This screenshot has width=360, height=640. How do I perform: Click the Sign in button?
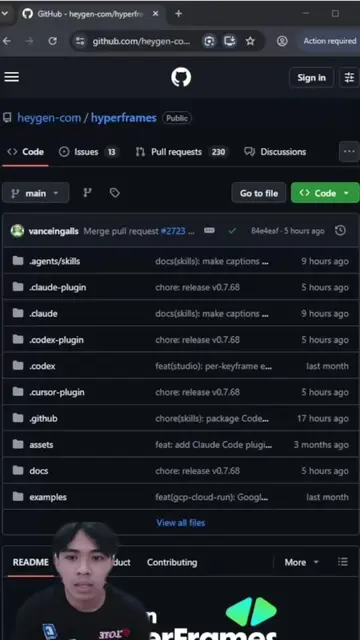311,78
